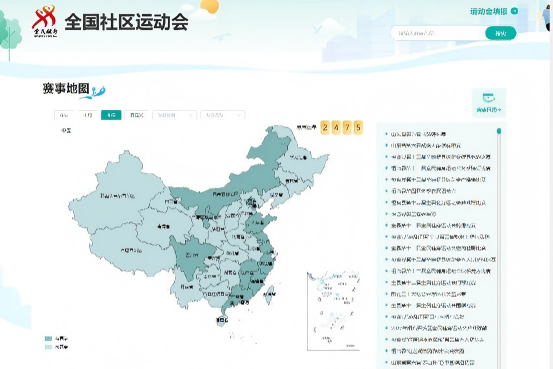
Task: Focus the search input field
Action: click(438, 34)
